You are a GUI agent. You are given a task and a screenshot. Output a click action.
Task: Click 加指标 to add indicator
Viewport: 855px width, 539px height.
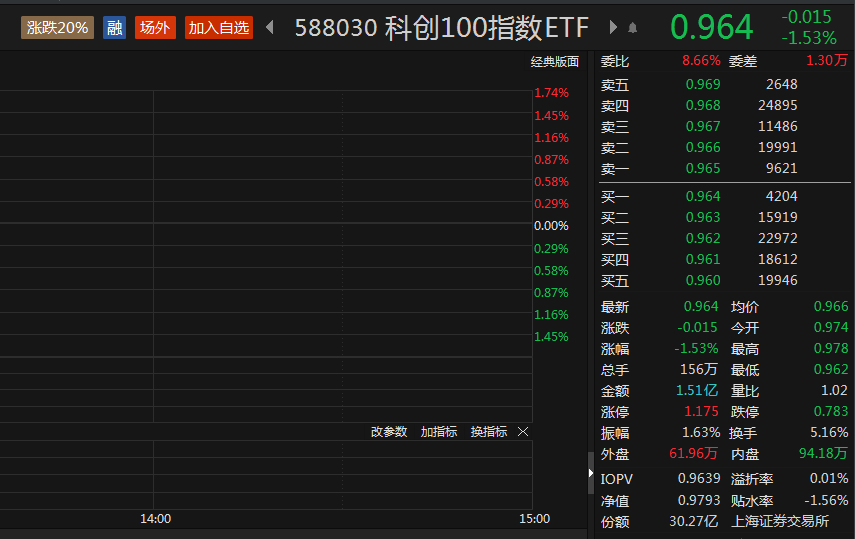(439, 432)
